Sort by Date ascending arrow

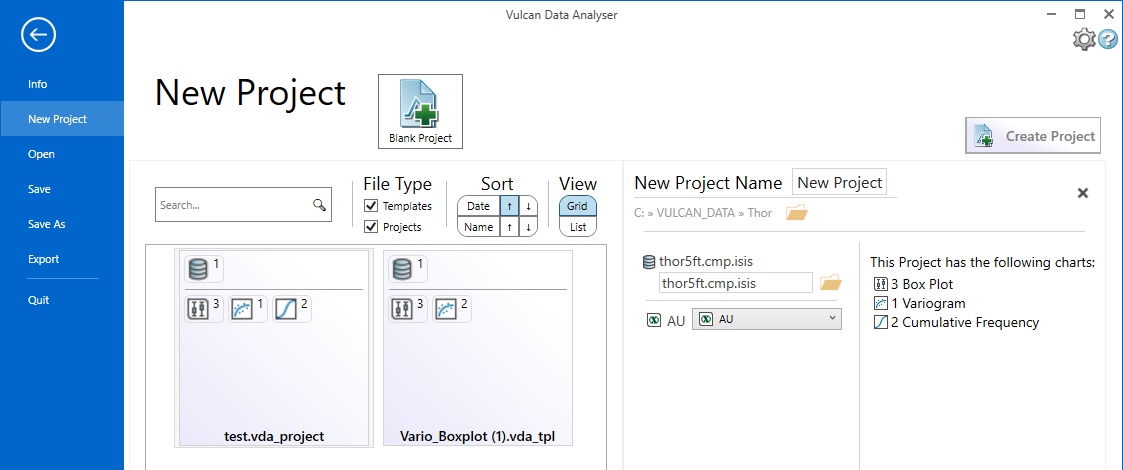[509, 206]
